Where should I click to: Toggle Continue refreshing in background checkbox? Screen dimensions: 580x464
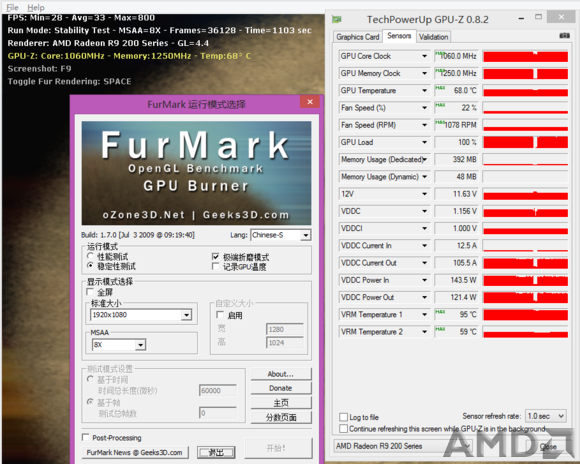(x=343, y=428)
